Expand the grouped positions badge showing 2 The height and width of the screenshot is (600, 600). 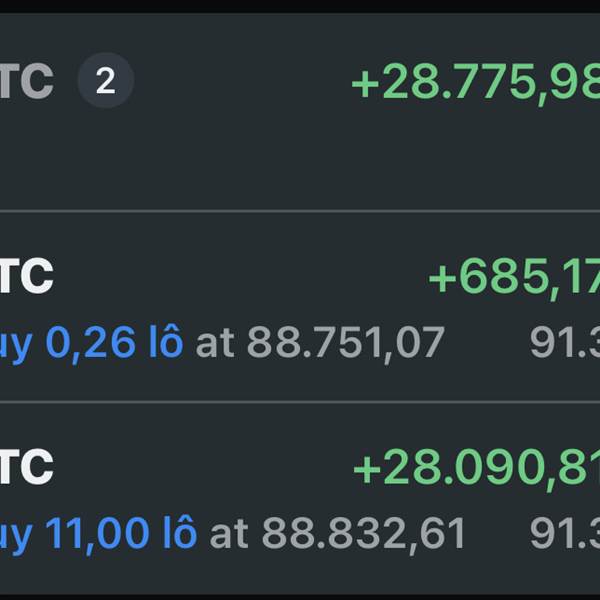click(x=105, y=81)
